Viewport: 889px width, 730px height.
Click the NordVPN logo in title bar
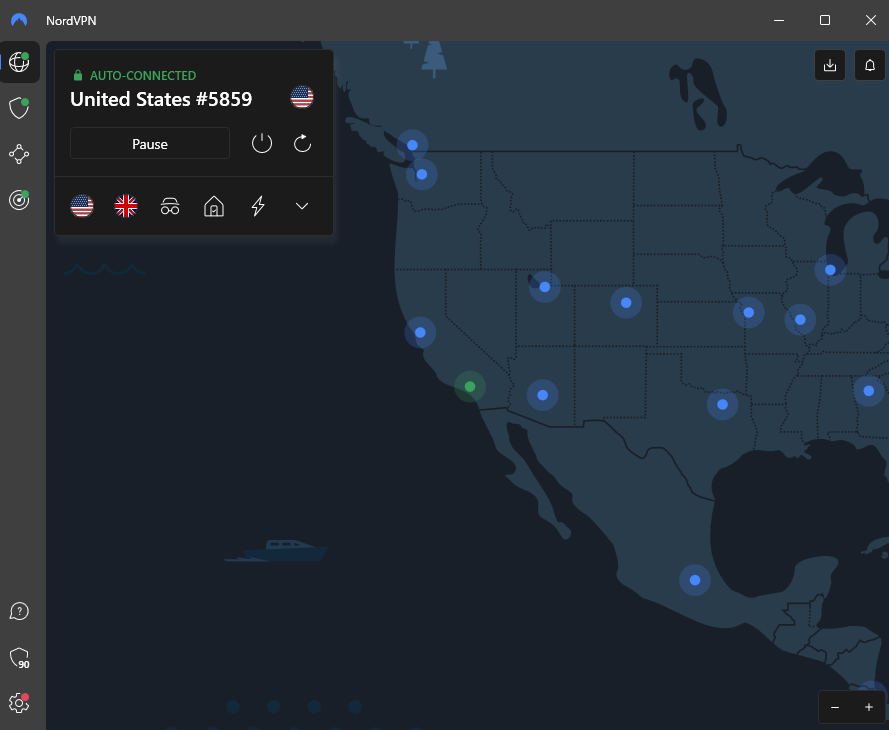click(19, 20)
